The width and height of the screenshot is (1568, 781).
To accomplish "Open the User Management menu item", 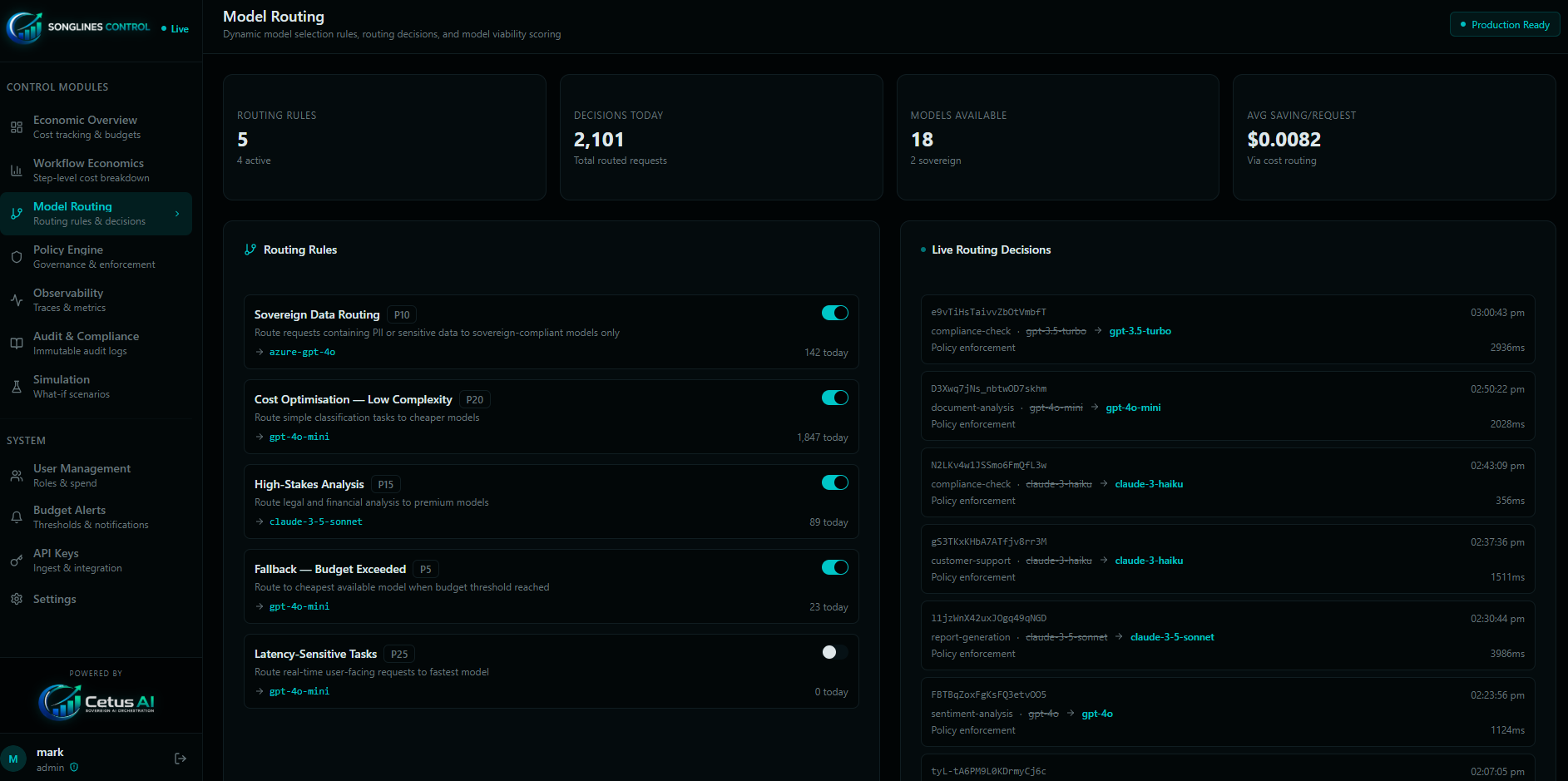I will [x=82, y=475].
